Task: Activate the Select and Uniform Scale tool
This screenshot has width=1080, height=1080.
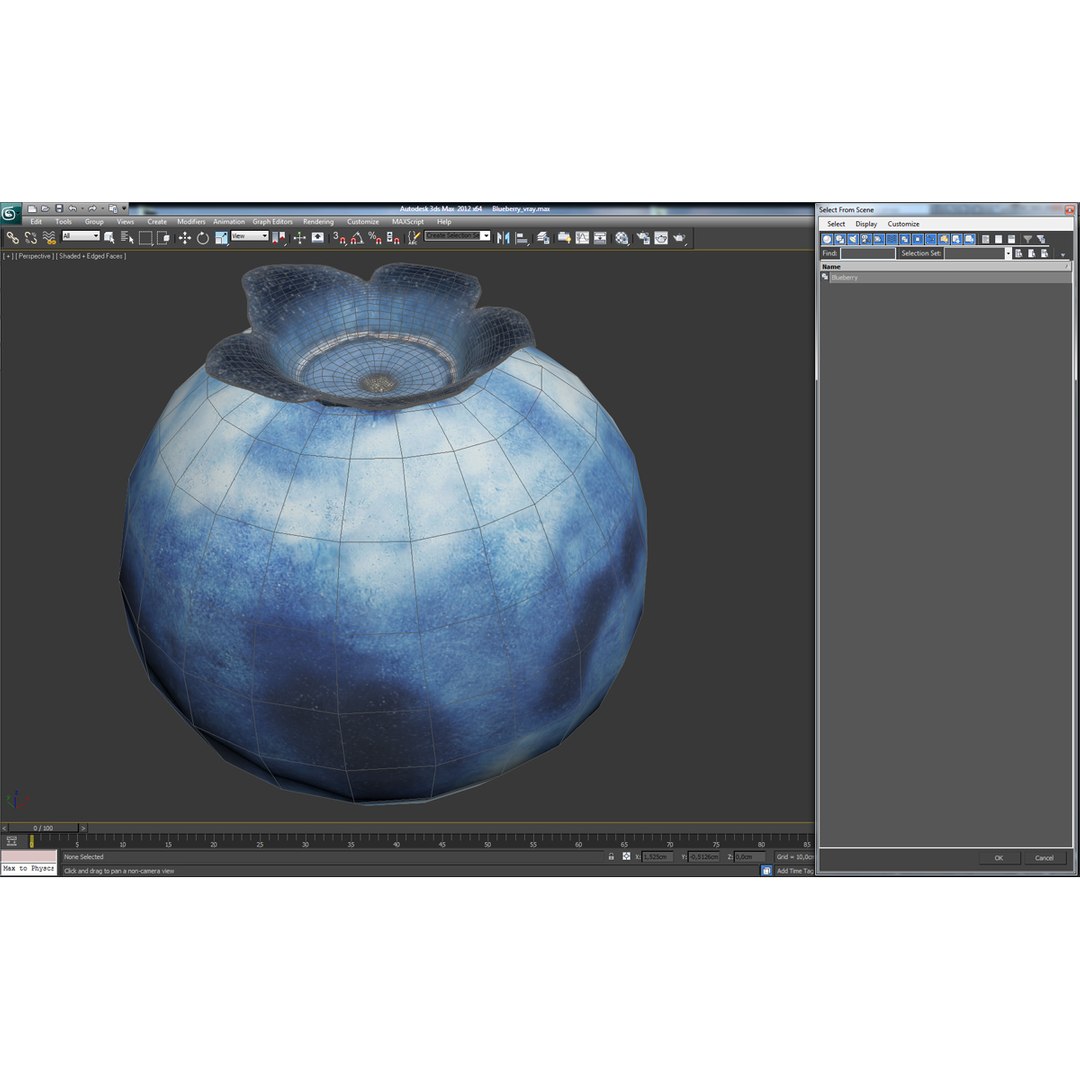Action: tap(221, 238)
